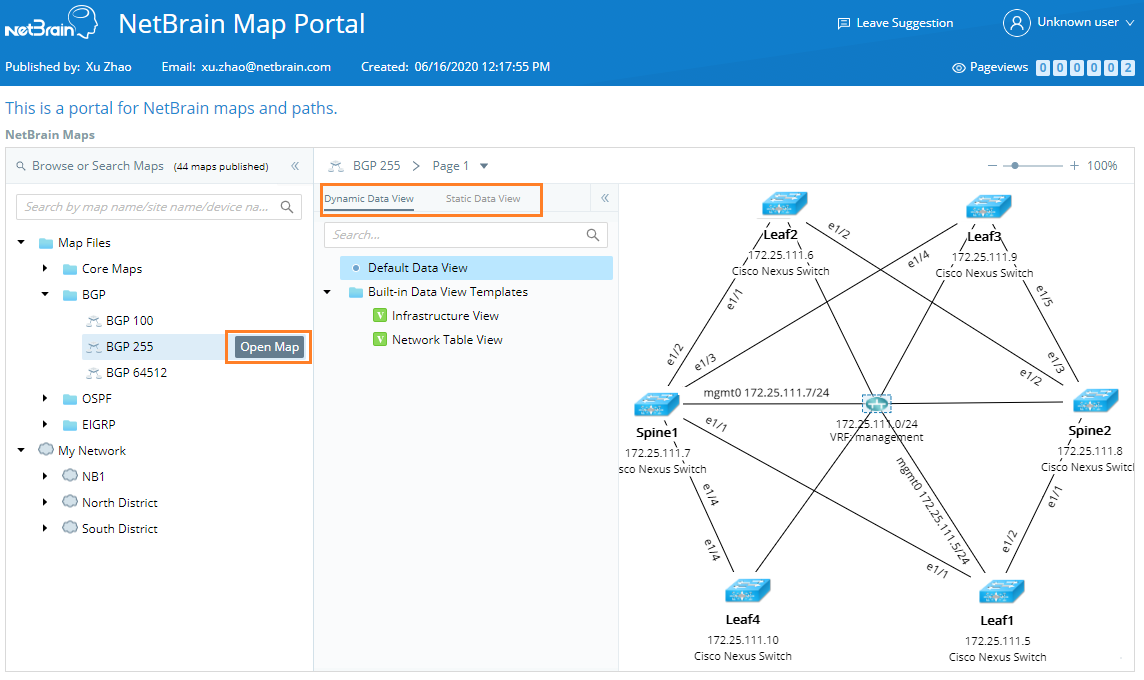Click the Open Map button for BGP 255

point(268,346)
